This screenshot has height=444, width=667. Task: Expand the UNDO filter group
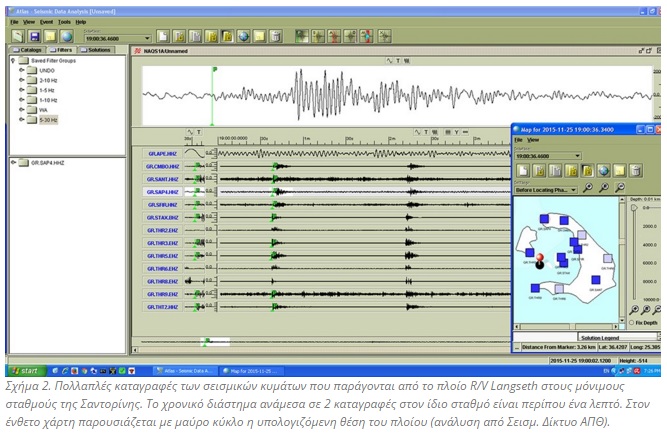22,70
